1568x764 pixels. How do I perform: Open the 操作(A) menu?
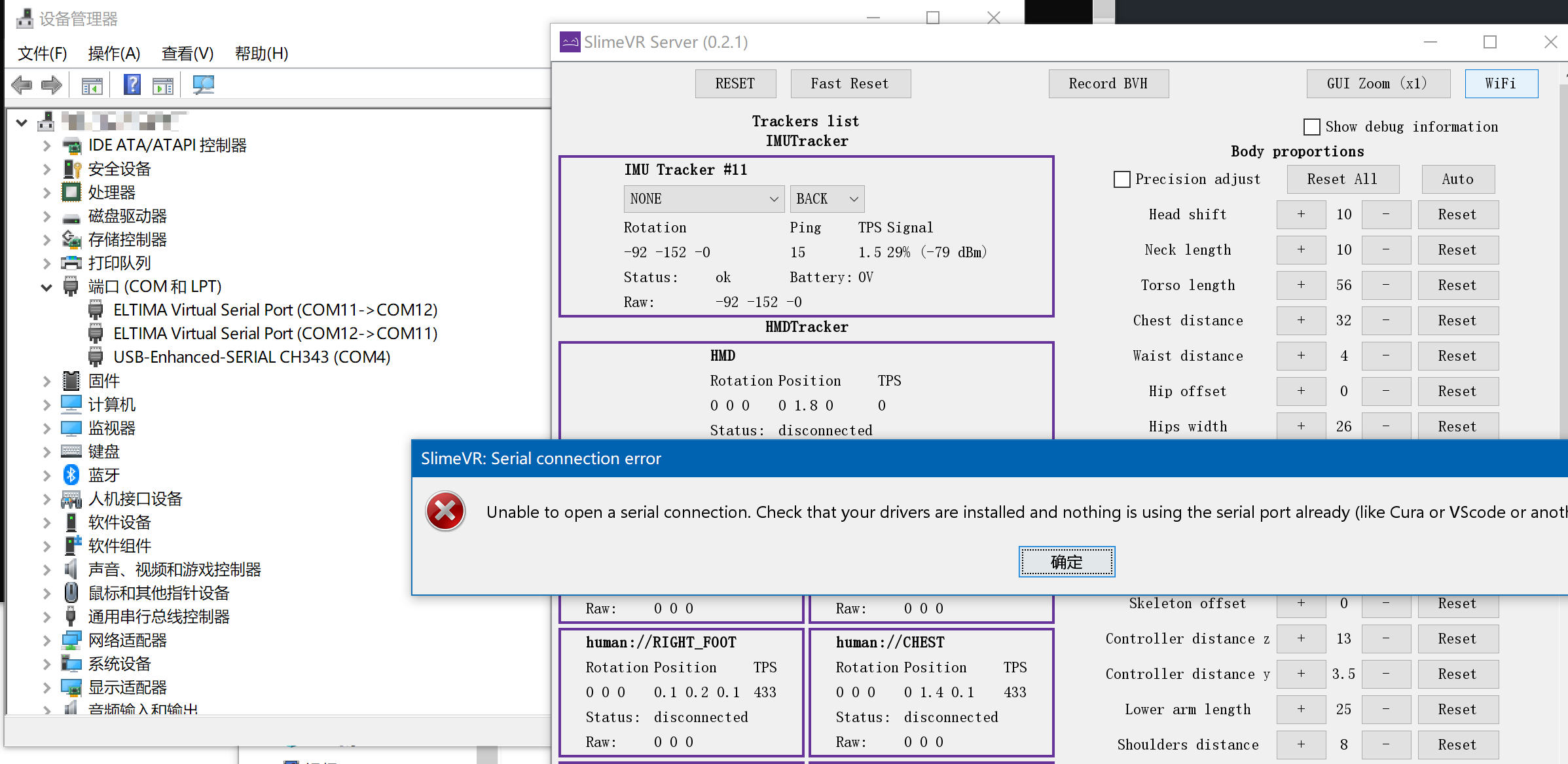115,53
